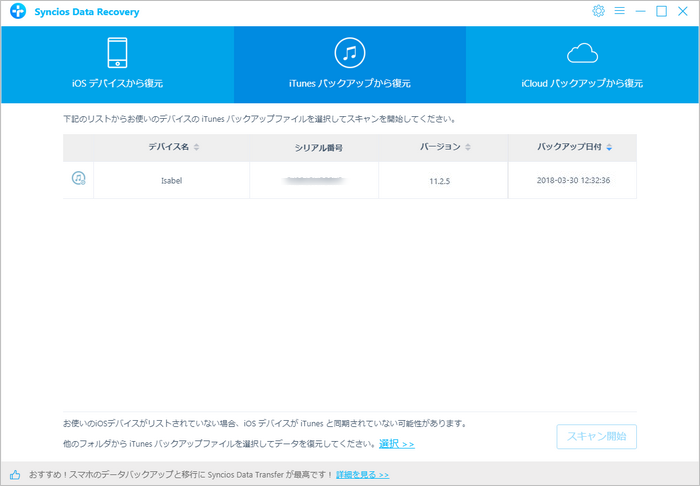Sort by デバイス名 column arrows
This screenshot has height=486, width=700.
(x=196, y=147)
